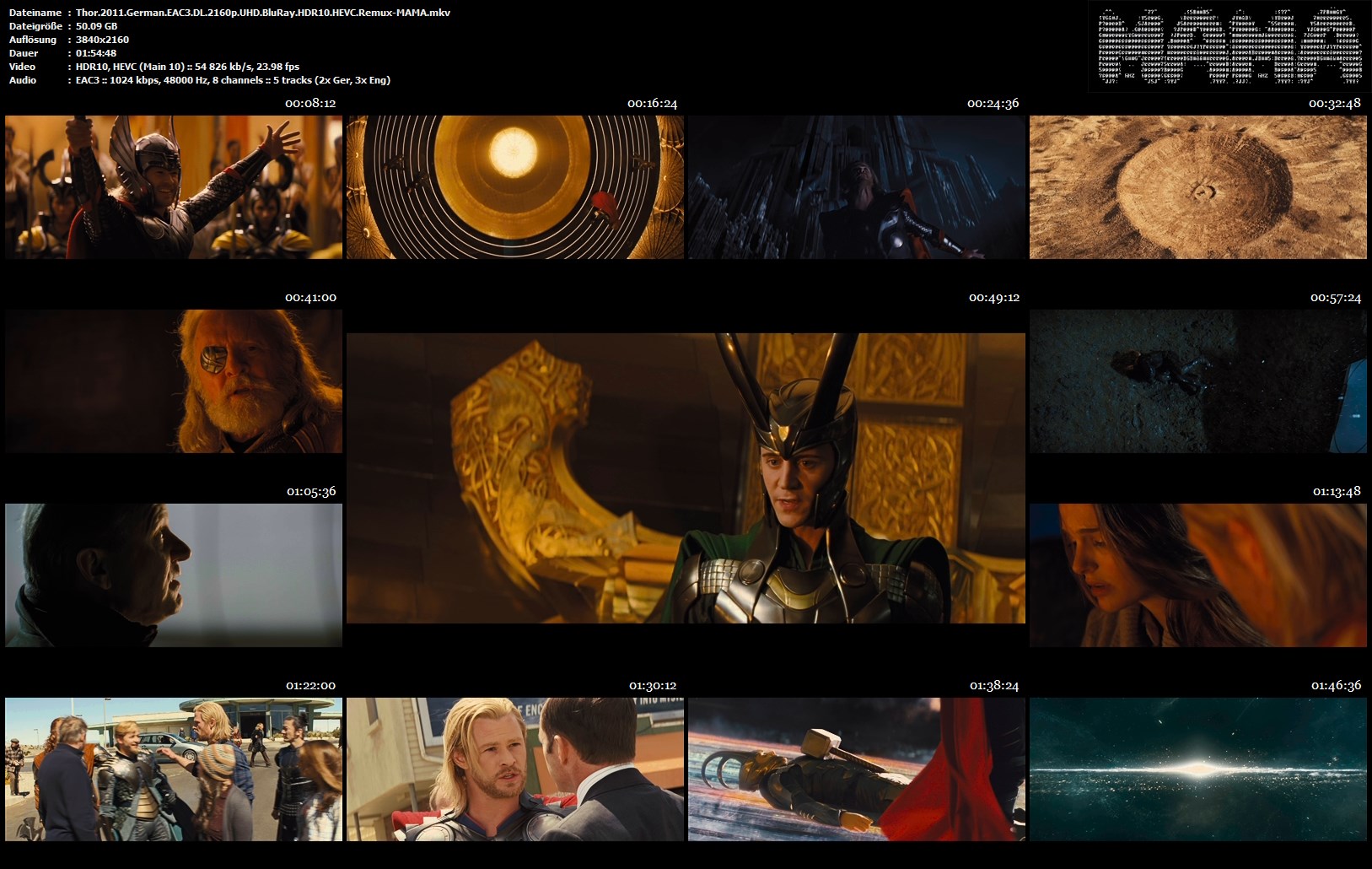This screenshot has height=869, width=1372.
Task: Open the large horned helmet frame at 00:49:12
Action: pos(686,478)
